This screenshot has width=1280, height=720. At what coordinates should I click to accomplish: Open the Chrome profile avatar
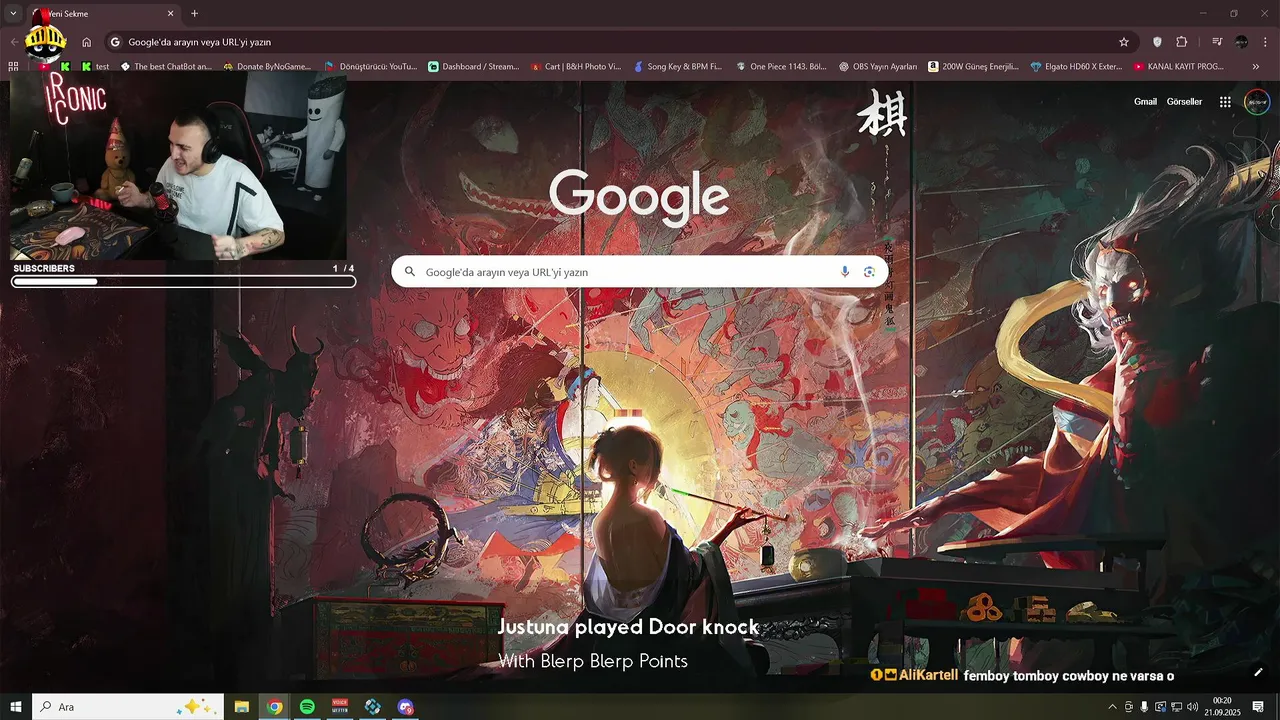coord(1242,42)
